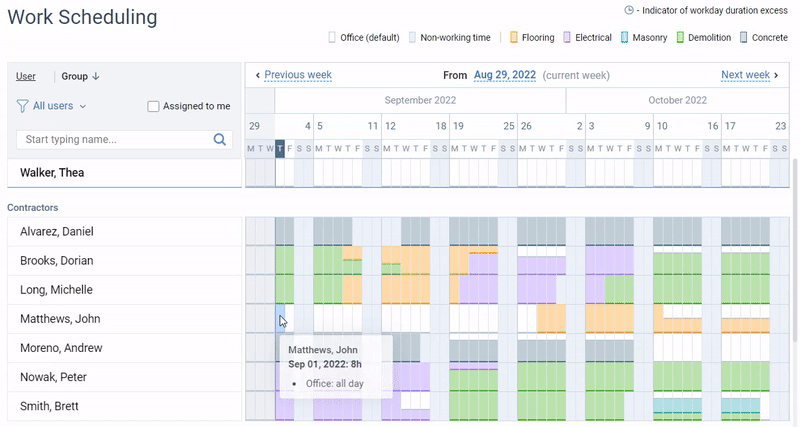Image resolution: width=800 pixels, height=427 pixels.
Task: Click the left chevron beside Previous week
Action: pos(258,76)
